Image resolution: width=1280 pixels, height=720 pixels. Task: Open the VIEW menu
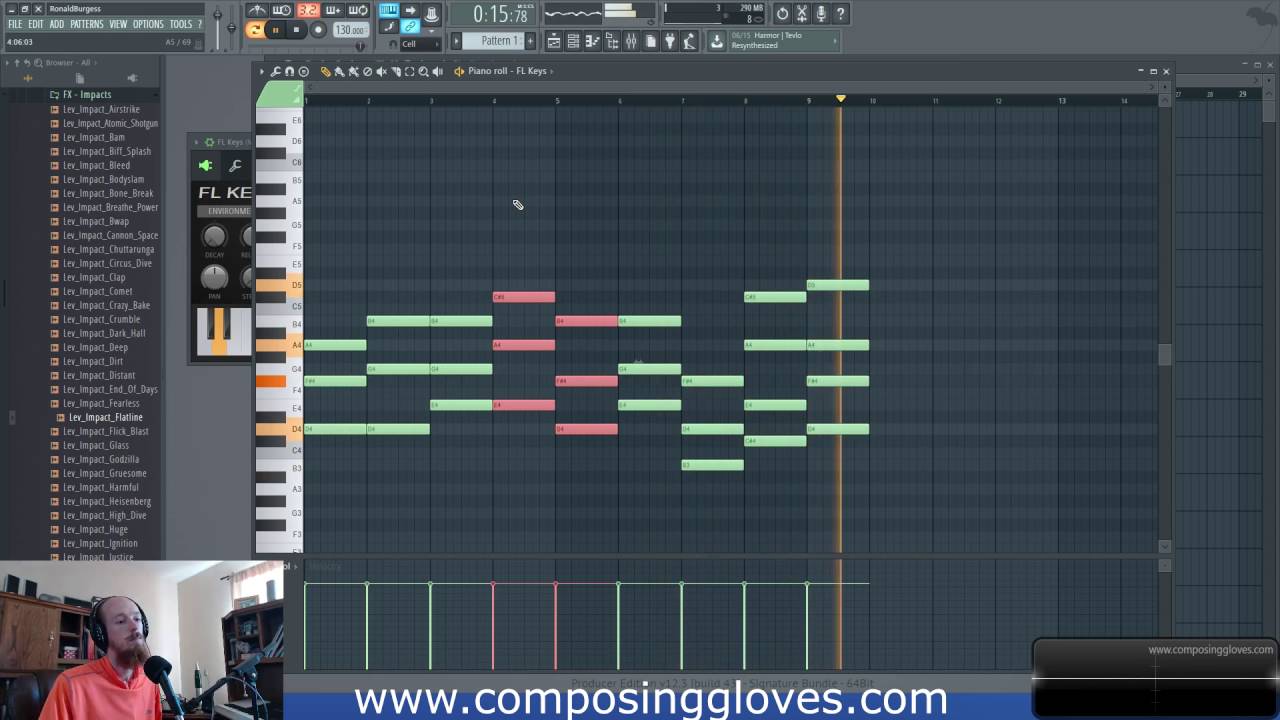(118, 24)
